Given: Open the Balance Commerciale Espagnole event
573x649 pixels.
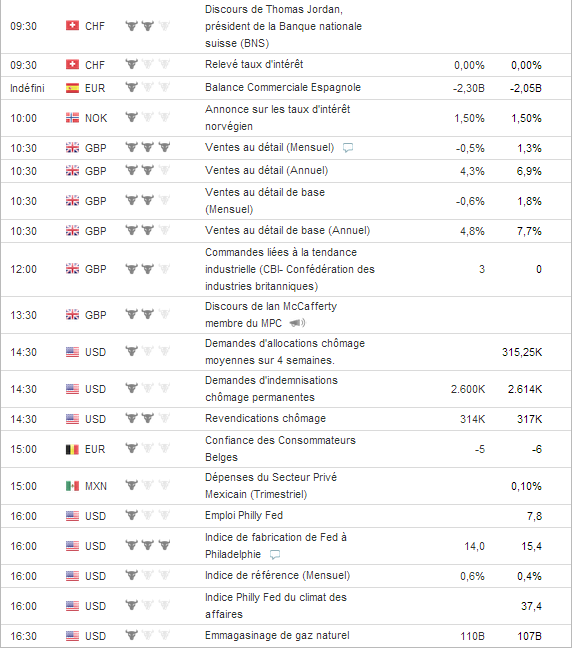Looking at the screenshot, I should click(x=283, y=88).
